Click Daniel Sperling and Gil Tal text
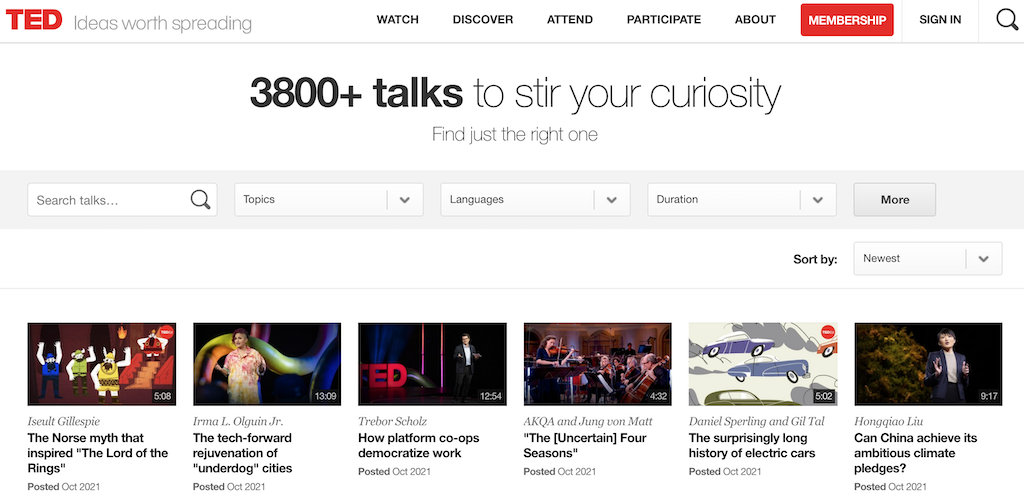The image size is (1024, 499). [758, 421]
